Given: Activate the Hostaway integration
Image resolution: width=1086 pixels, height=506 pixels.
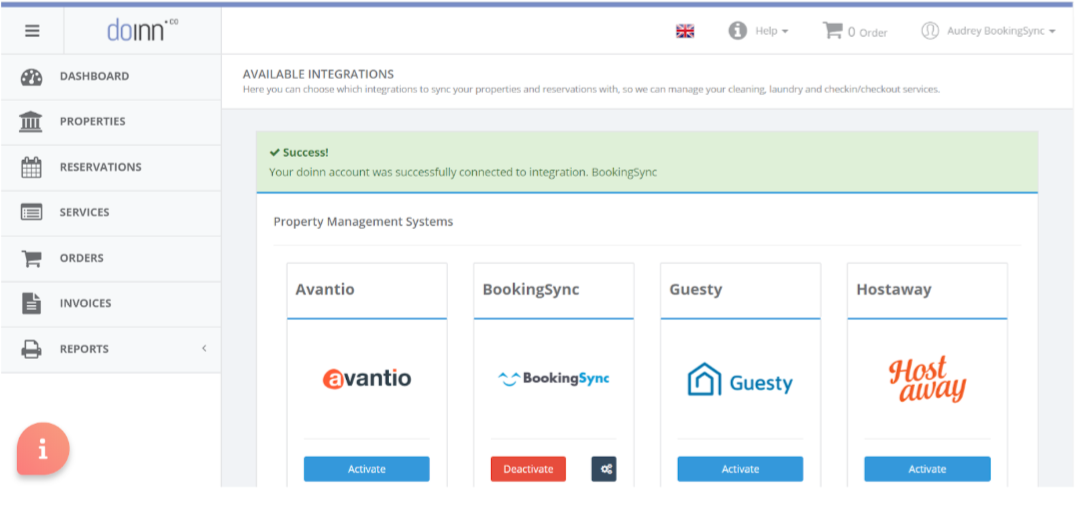Looking at the screenshot, I should point(927,469).
